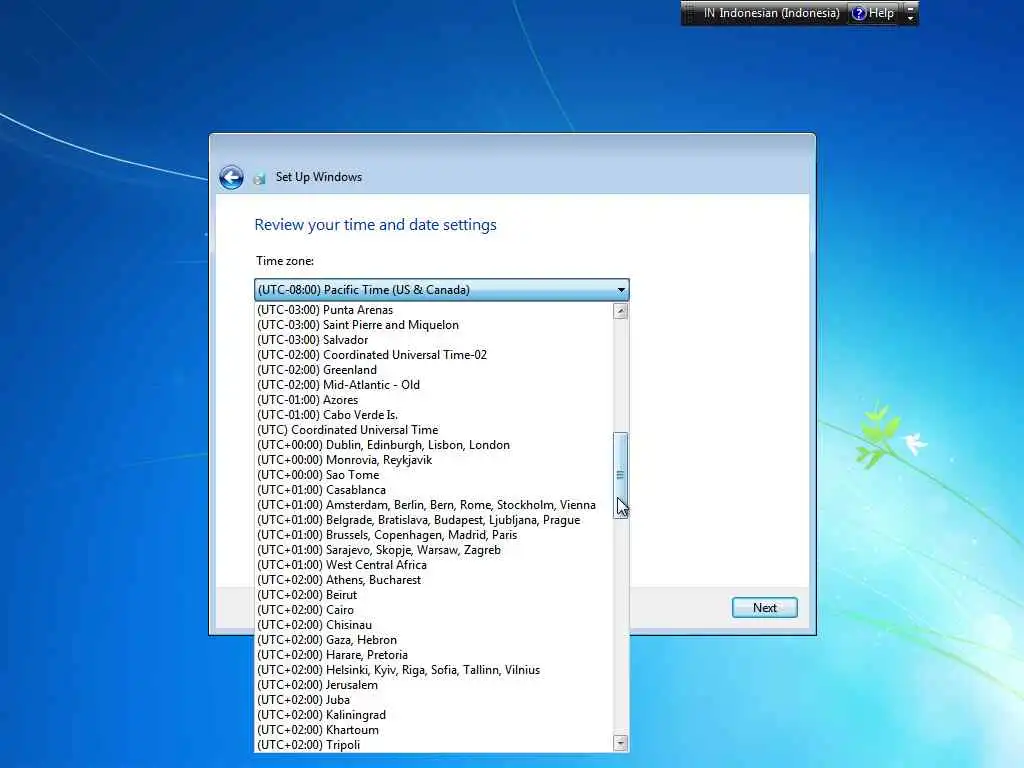This screenshot has height=768, width=1024.
Task: Click the Next button
Action: click(x=764, y=607)
